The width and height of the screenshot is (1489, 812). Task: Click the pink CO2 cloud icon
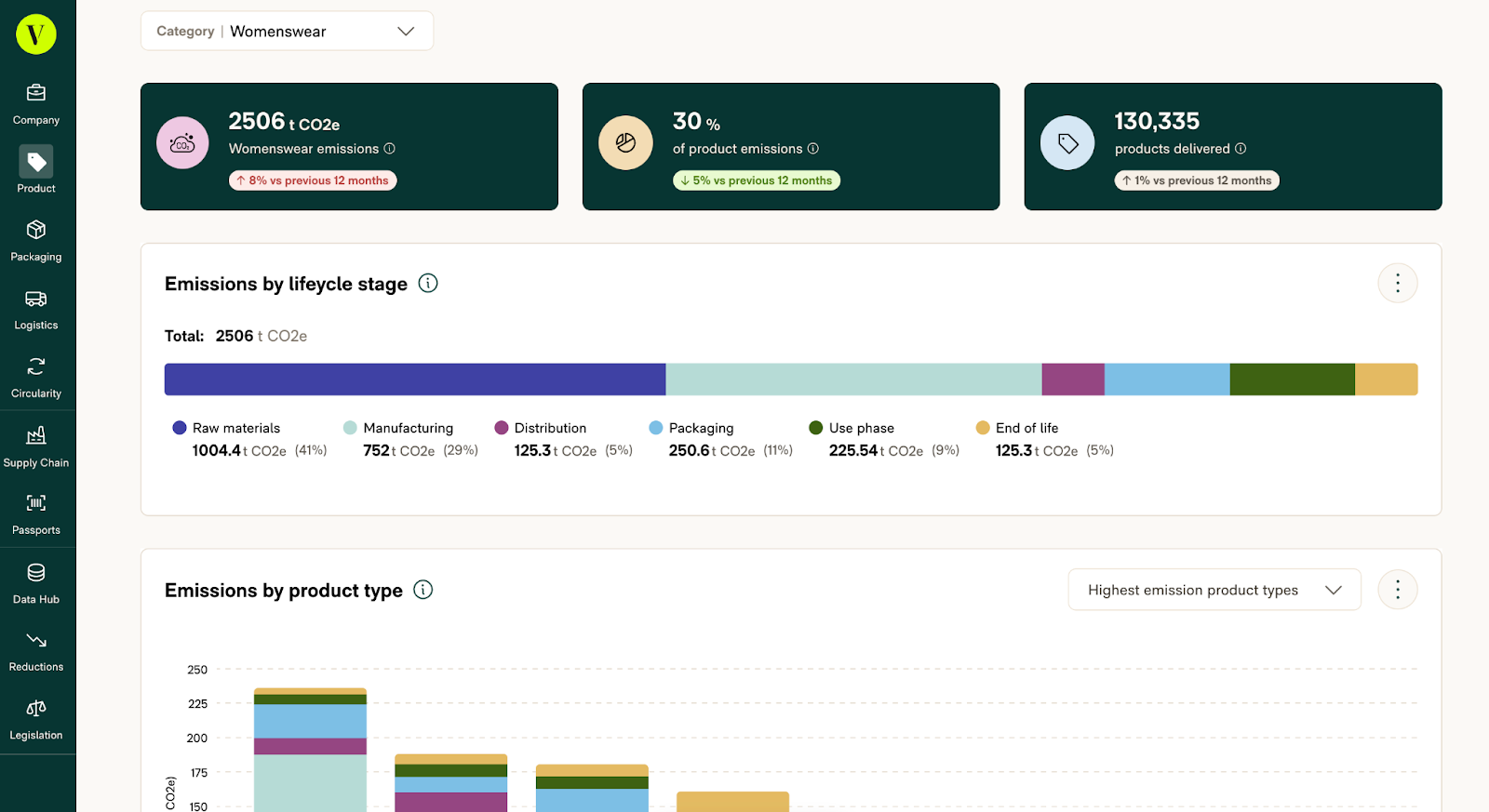coord(182,142)
